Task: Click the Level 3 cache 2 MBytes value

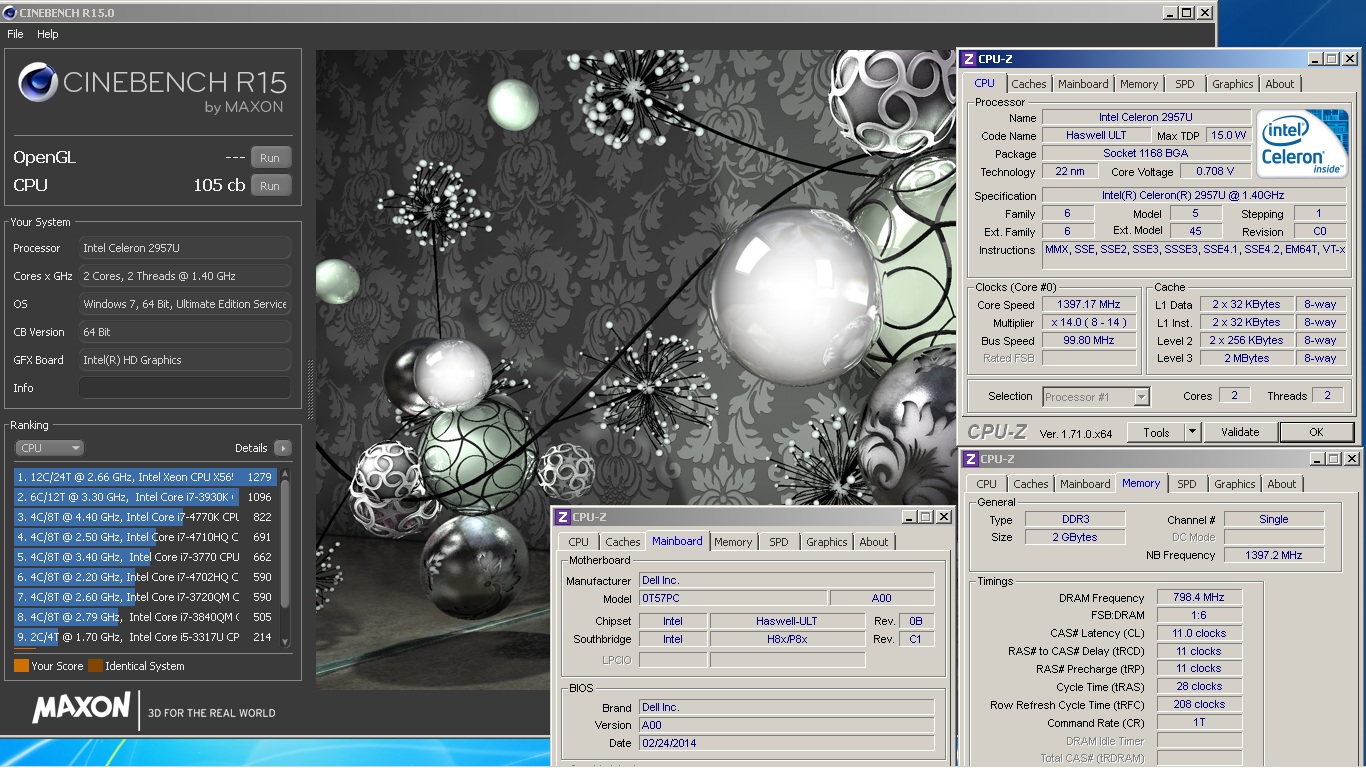Action: (1246, 358)
